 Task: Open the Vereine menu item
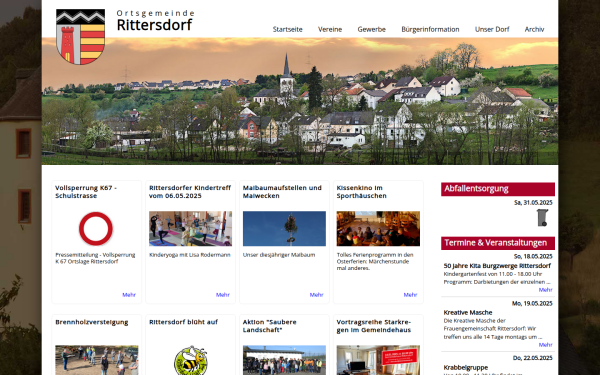point(330,29)
